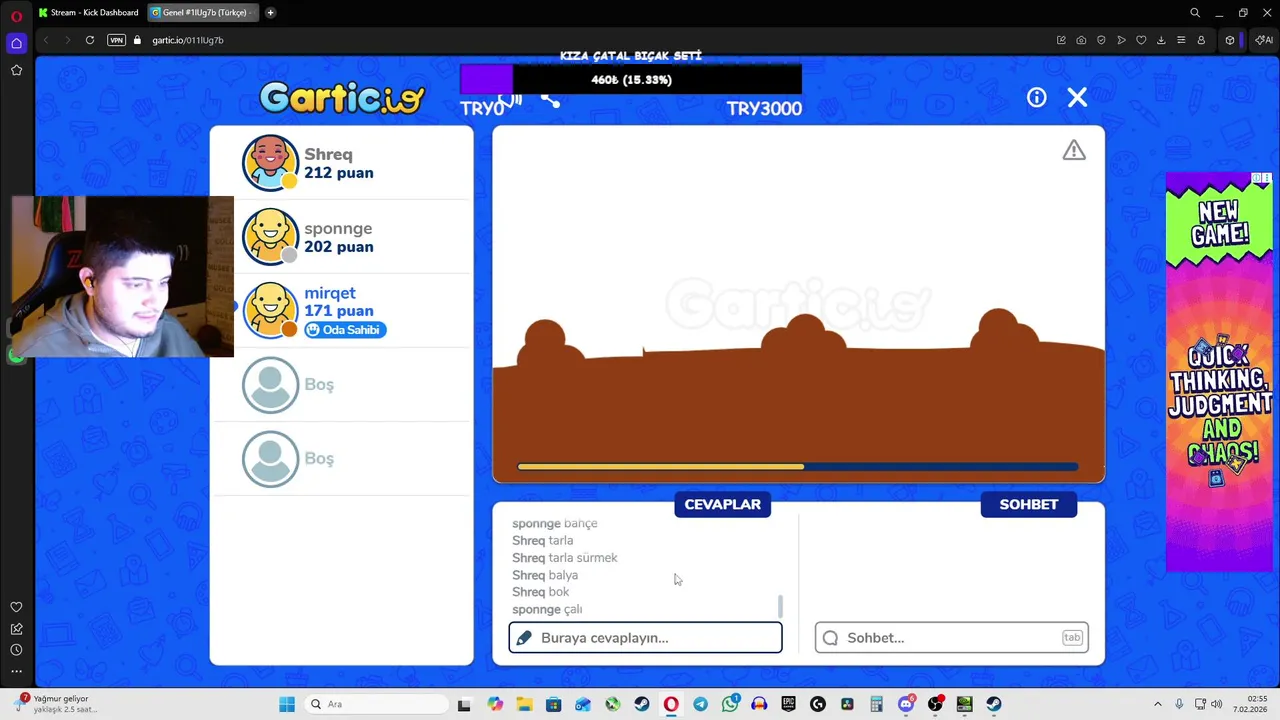The height and width of the screenshot is (720, 1280).
Task: Leave the room with the X icon
Action: click(x=1077, y=97)
